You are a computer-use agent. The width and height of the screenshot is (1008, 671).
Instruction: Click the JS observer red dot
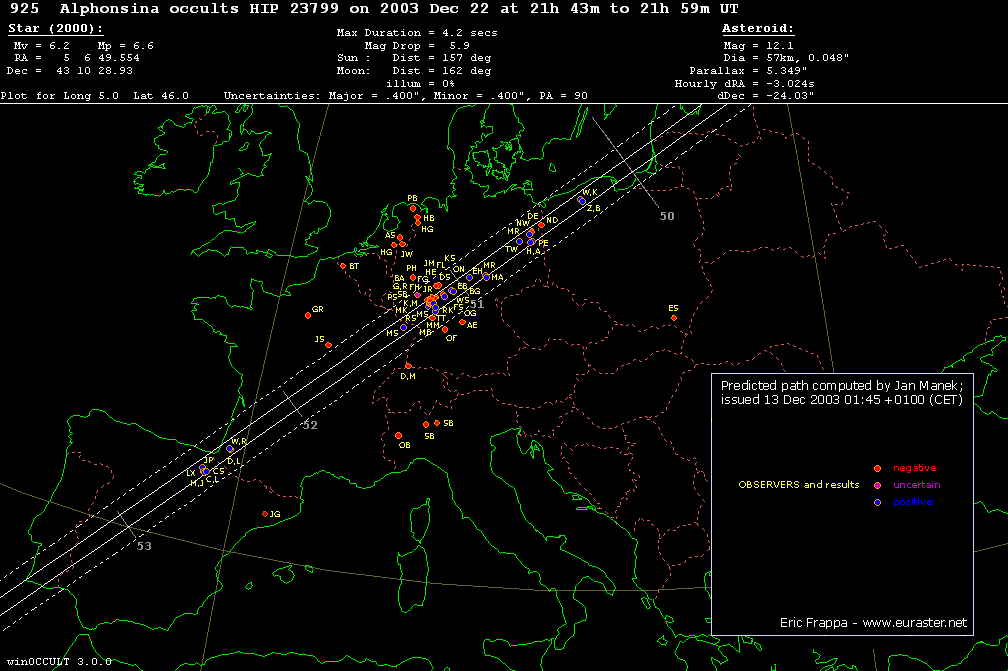pyautogui.click(x=328, y=345)
